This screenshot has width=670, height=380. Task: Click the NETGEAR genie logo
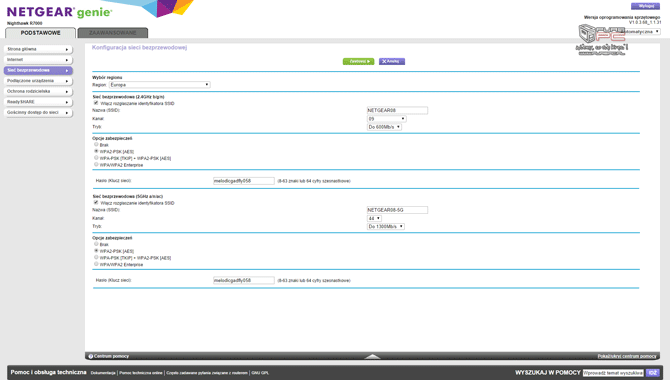tap(59, 12)
